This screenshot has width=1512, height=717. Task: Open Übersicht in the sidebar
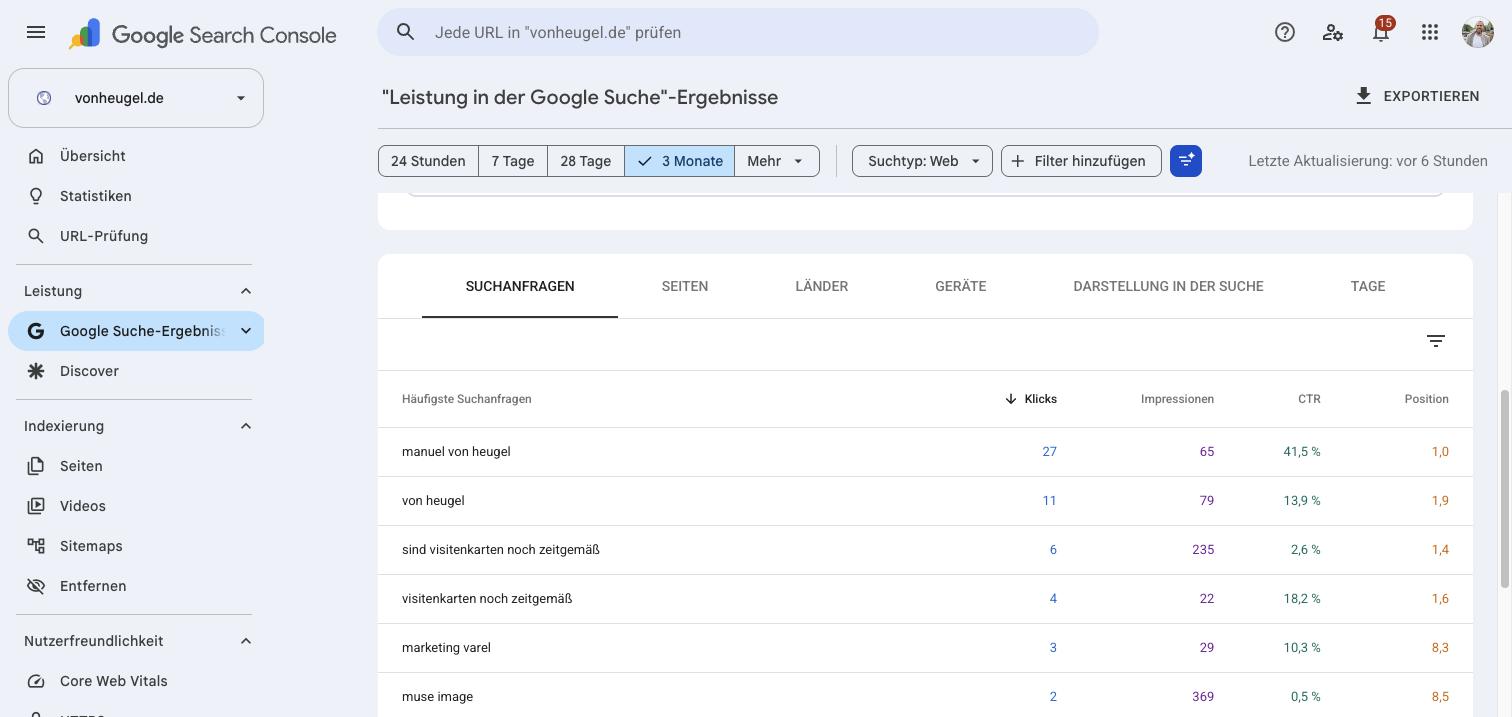coord(136,156)
